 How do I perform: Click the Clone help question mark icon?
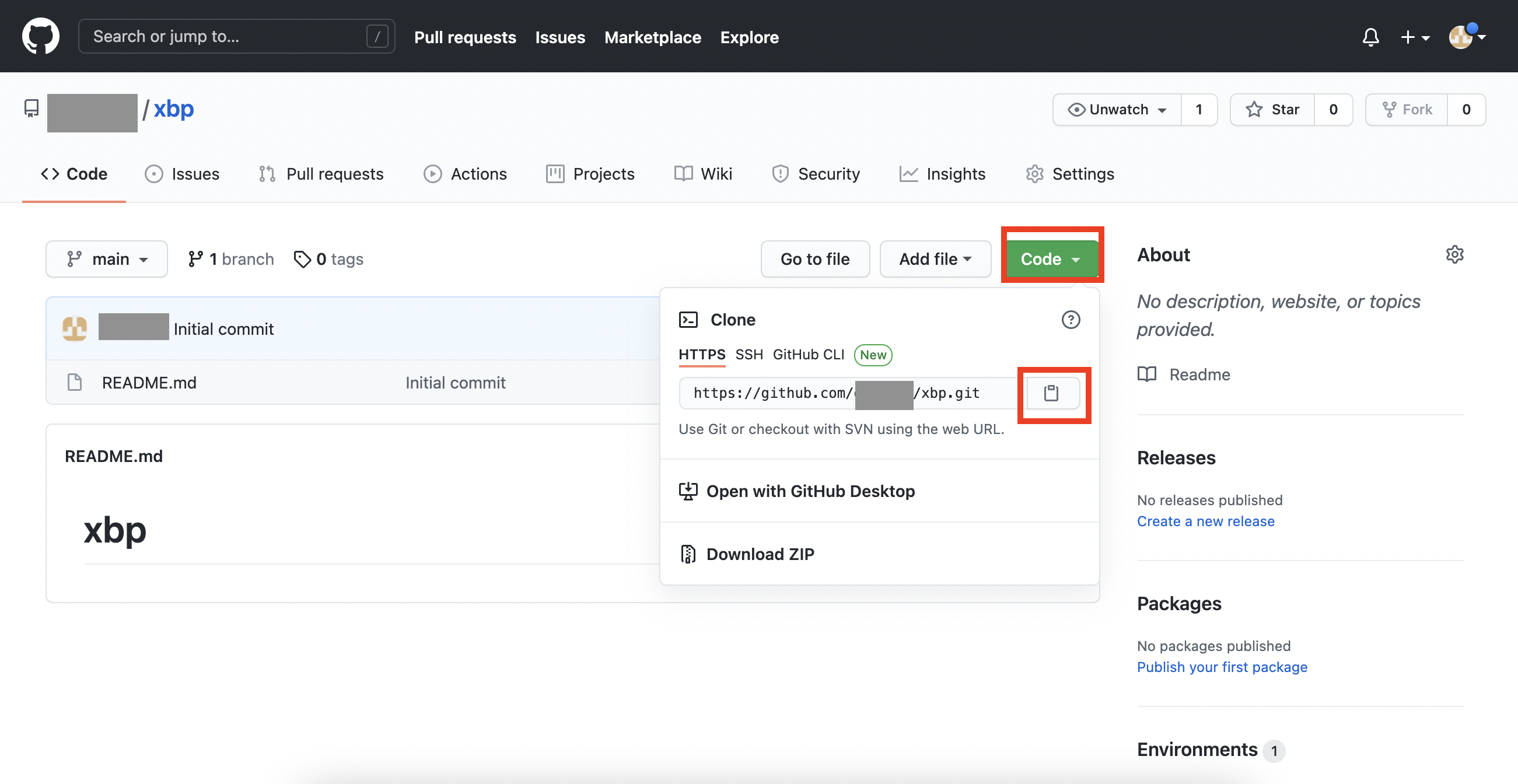(x=1070, y=320)
